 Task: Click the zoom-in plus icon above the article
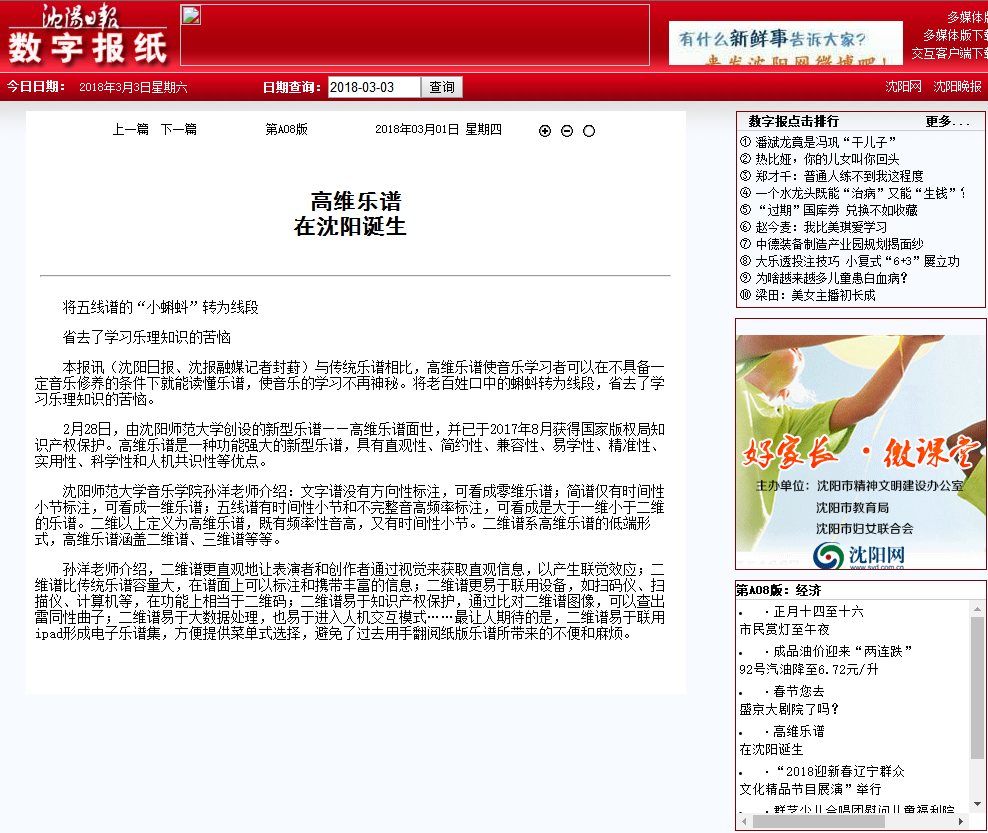tap(545, 131)
